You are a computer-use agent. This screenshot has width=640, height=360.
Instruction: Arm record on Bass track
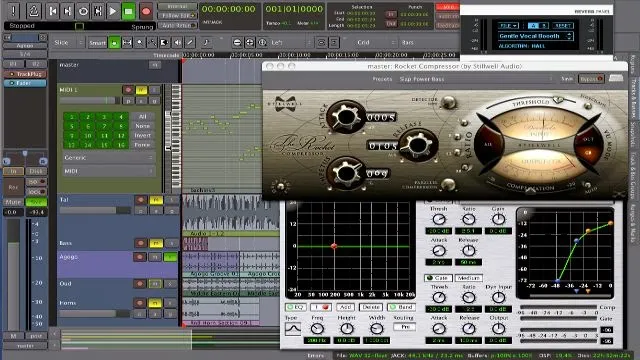141,243
